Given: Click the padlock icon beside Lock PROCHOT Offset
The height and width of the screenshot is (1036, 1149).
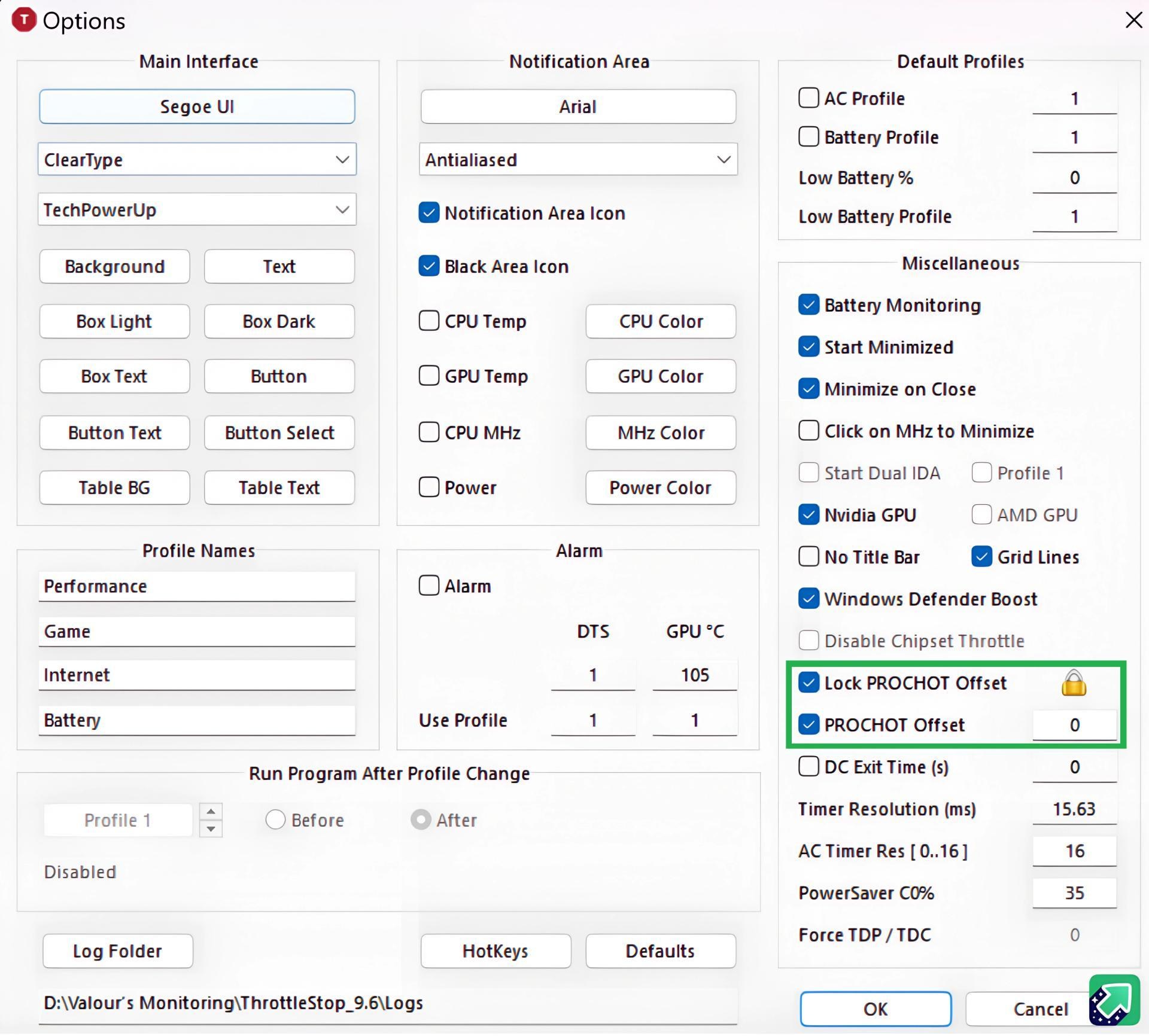Looking at the screenshot, I should tap(1074, 684).
